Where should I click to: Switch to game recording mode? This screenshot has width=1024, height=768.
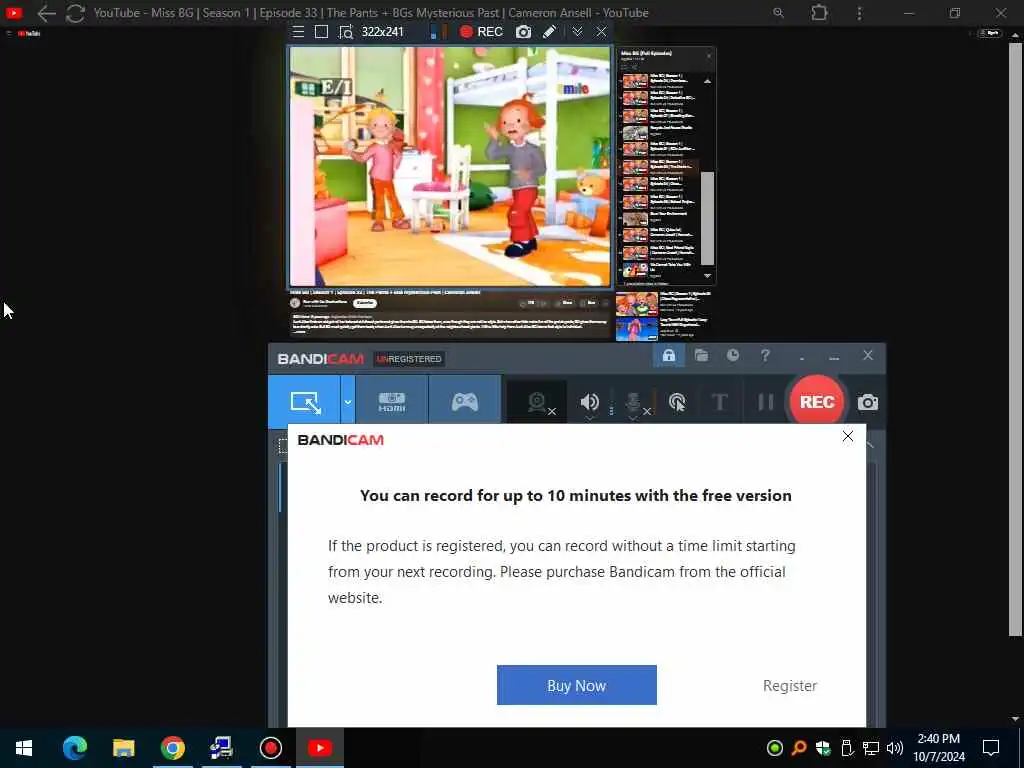click(465, 402)
